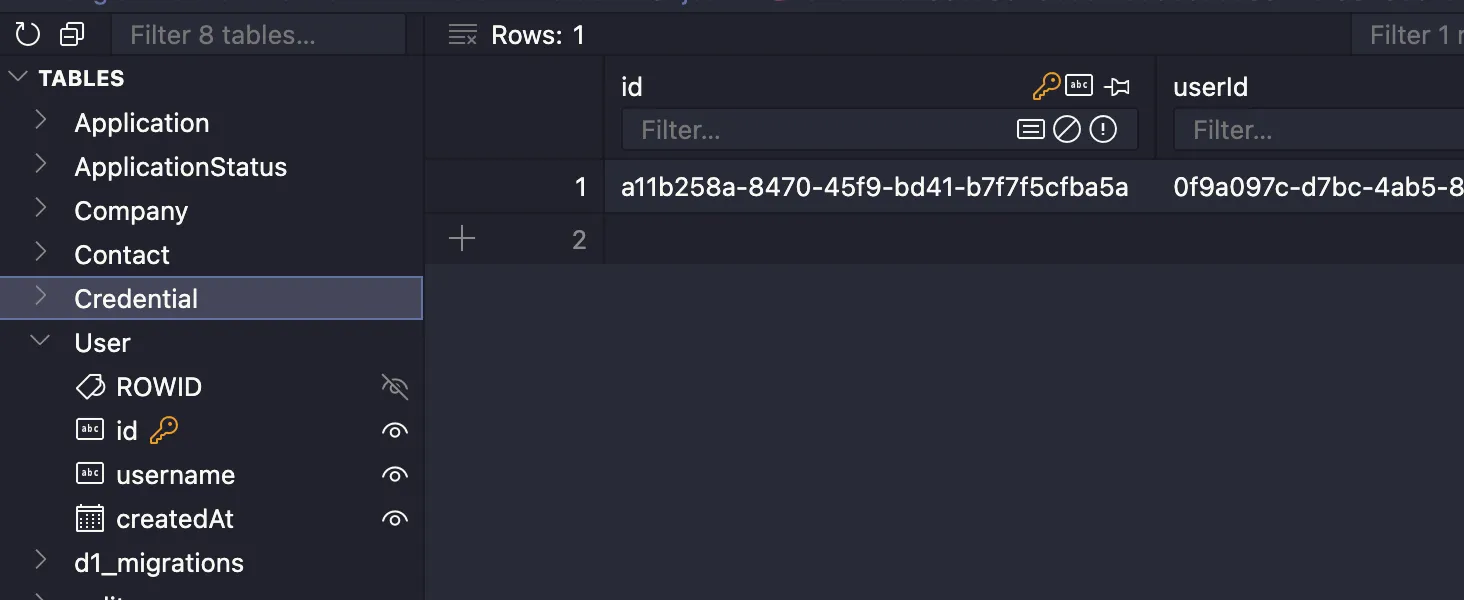
Task: Toggle visibility of username column
Action: pyautogui.click(x=395, y=475)
